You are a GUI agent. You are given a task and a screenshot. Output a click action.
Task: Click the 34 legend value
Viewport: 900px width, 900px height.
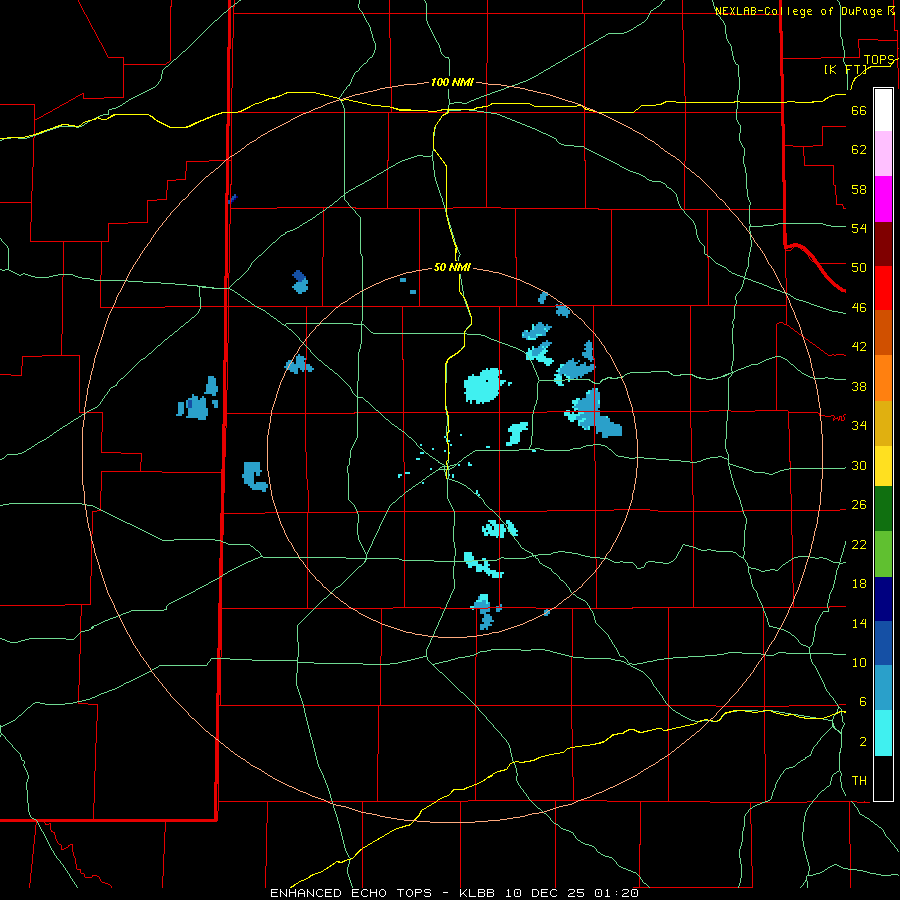click(x=859, y=425)
